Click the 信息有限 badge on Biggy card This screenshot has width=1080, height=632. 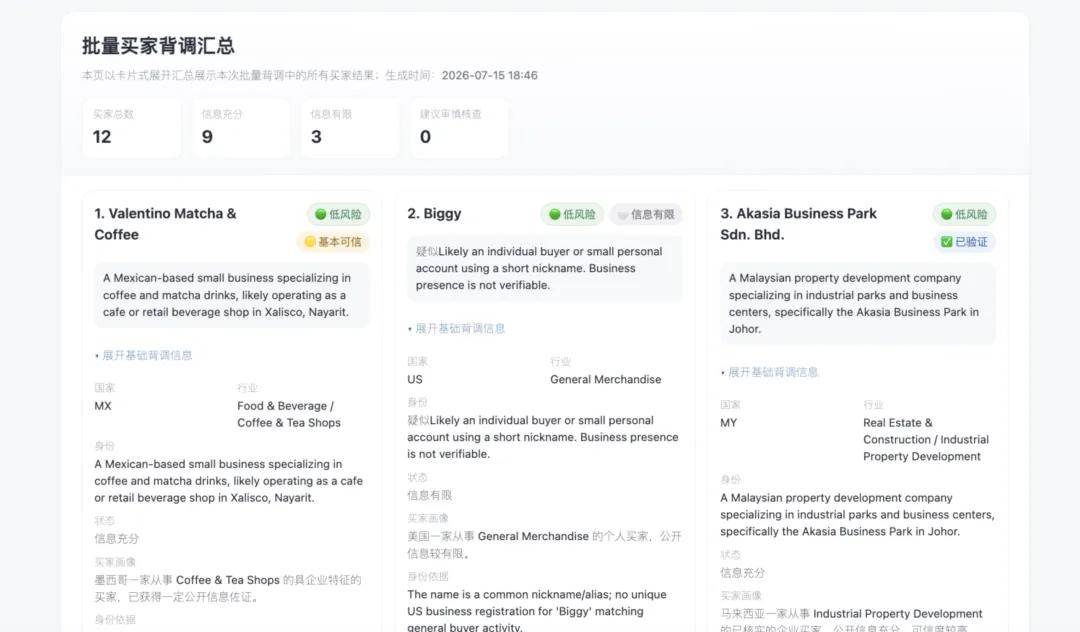[x=646, y=214]
